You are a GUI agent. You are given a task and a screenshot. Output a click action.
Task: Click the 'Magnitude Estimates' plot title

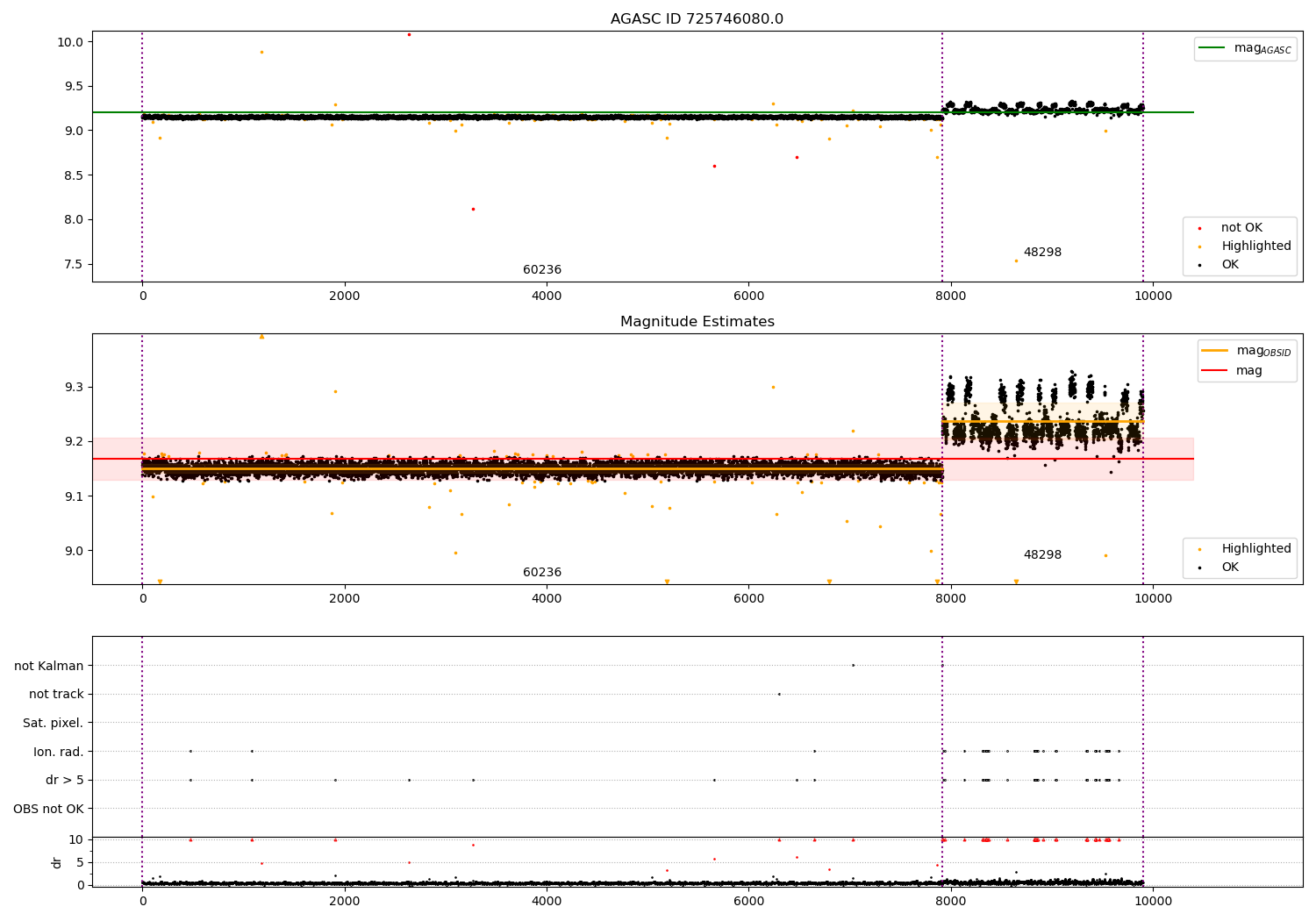697,322
